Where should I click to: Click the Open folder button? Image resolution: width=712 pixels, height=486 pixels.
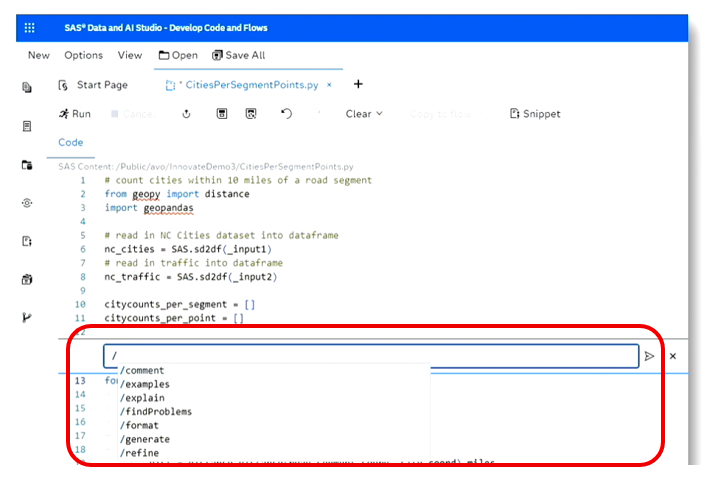point(178,55)
